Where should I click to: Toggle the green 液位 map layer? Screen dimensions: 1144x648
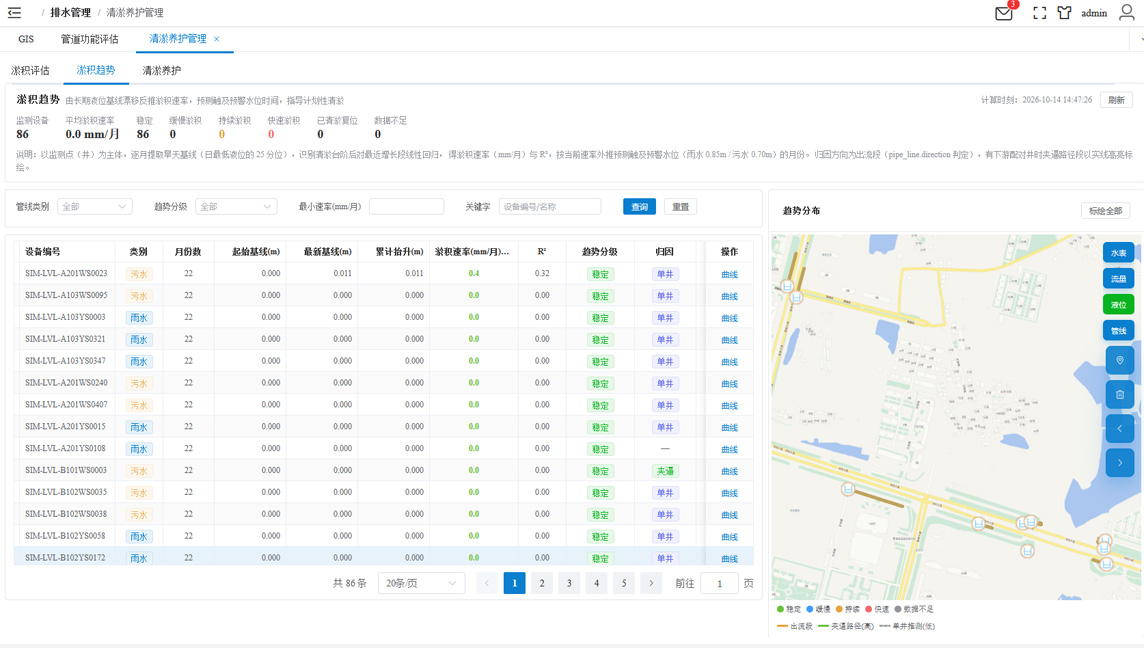pyautogui.click(x=1118, y=304)
